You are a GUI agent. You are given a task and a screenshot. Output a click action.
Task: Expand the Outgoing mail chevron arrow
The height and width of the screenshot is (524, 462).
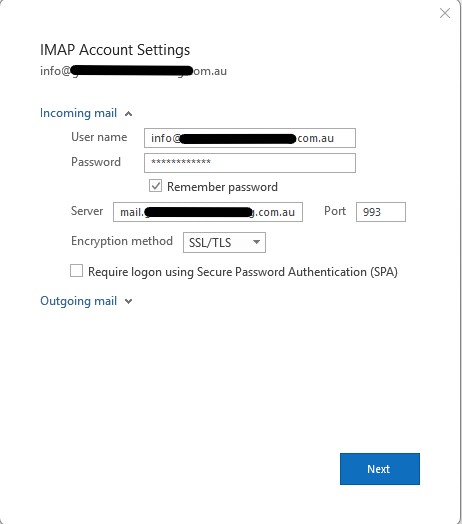[128, 301]
